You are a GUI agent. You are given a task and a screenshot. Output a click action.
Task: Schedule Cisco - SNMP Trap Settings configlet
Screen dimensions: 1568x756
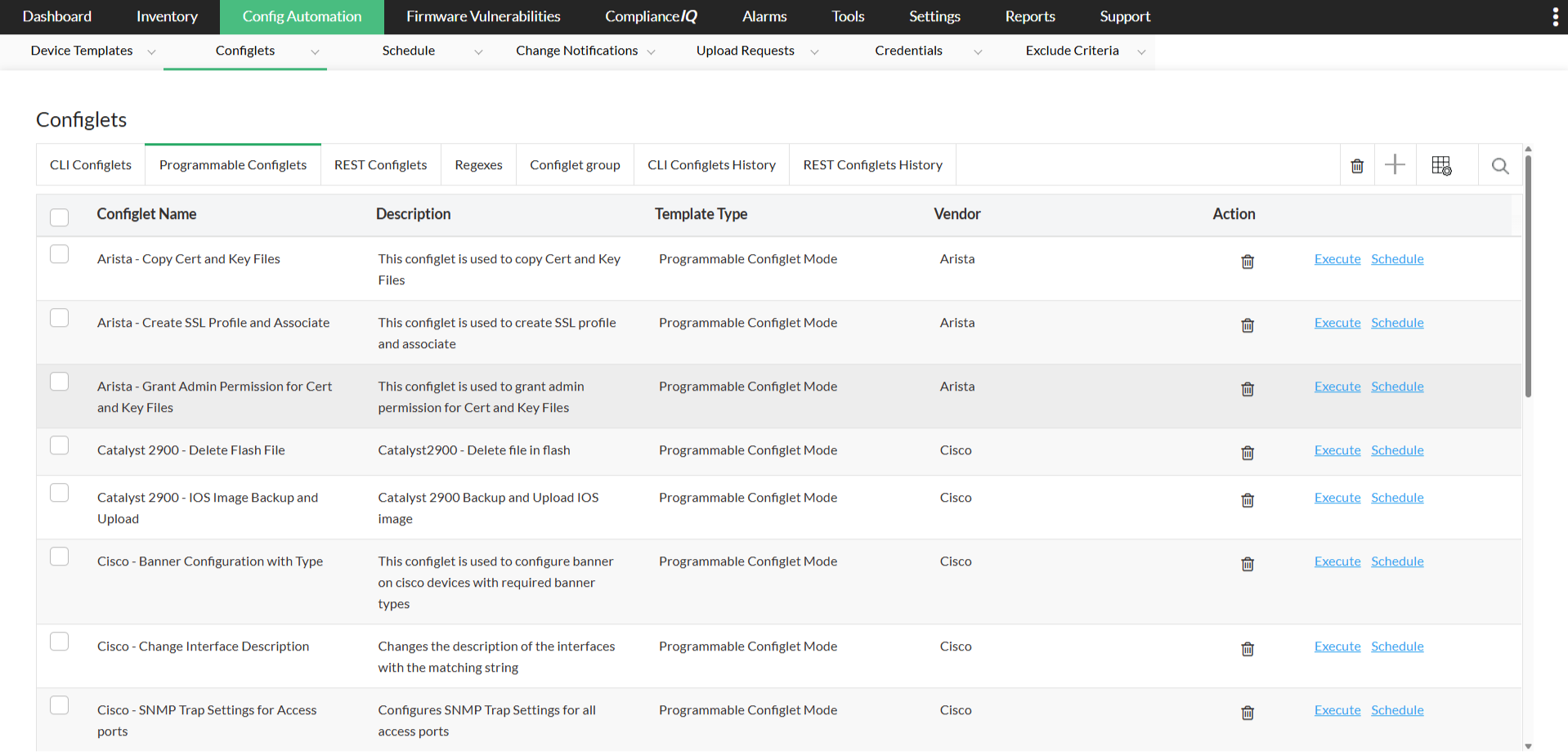[1397, 710]
